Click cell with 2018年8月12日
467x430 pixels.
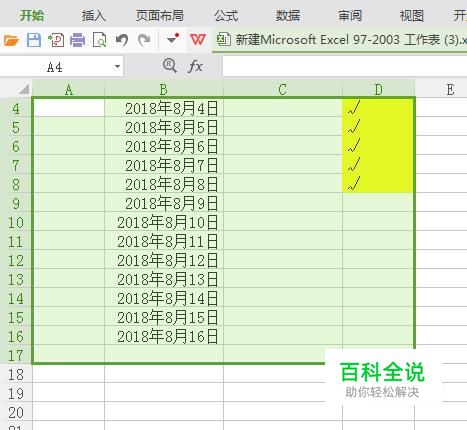164,261
